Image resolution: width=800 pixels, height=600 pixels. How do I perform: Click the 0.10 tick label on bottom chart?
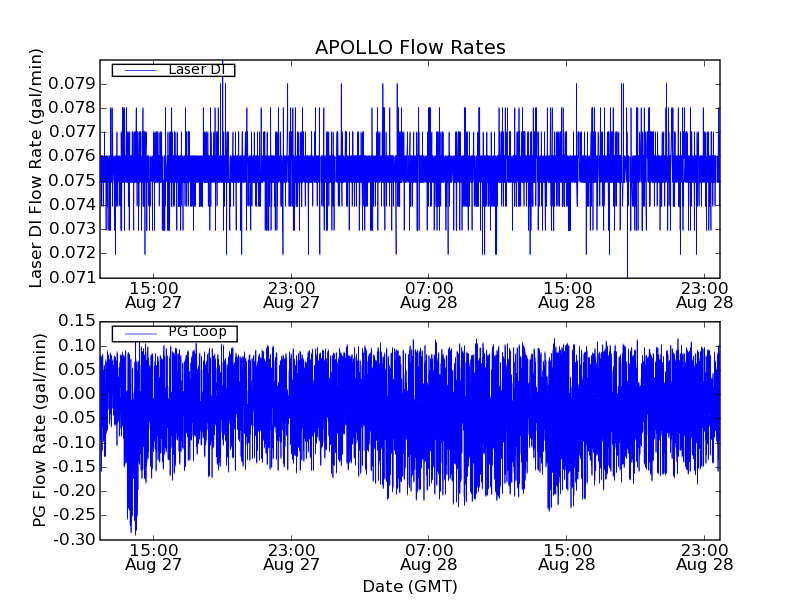[x=77, y=345]
